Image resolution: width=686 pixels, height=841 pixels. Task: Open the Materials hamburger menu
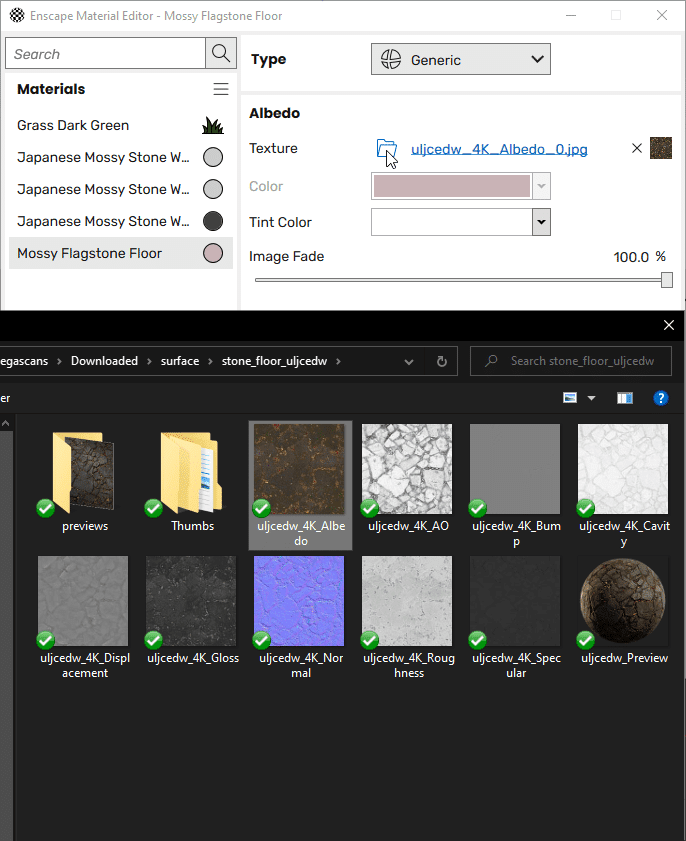point(221,90)
